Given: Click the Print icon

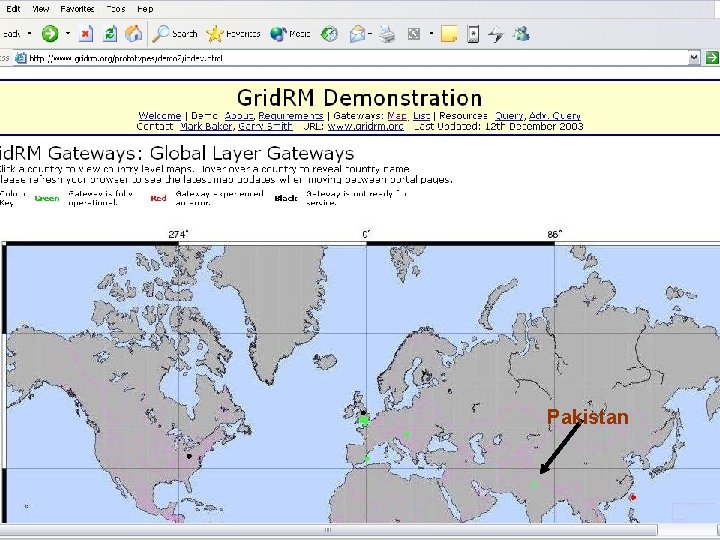Looking at the screenshot, I should point(387,34).
